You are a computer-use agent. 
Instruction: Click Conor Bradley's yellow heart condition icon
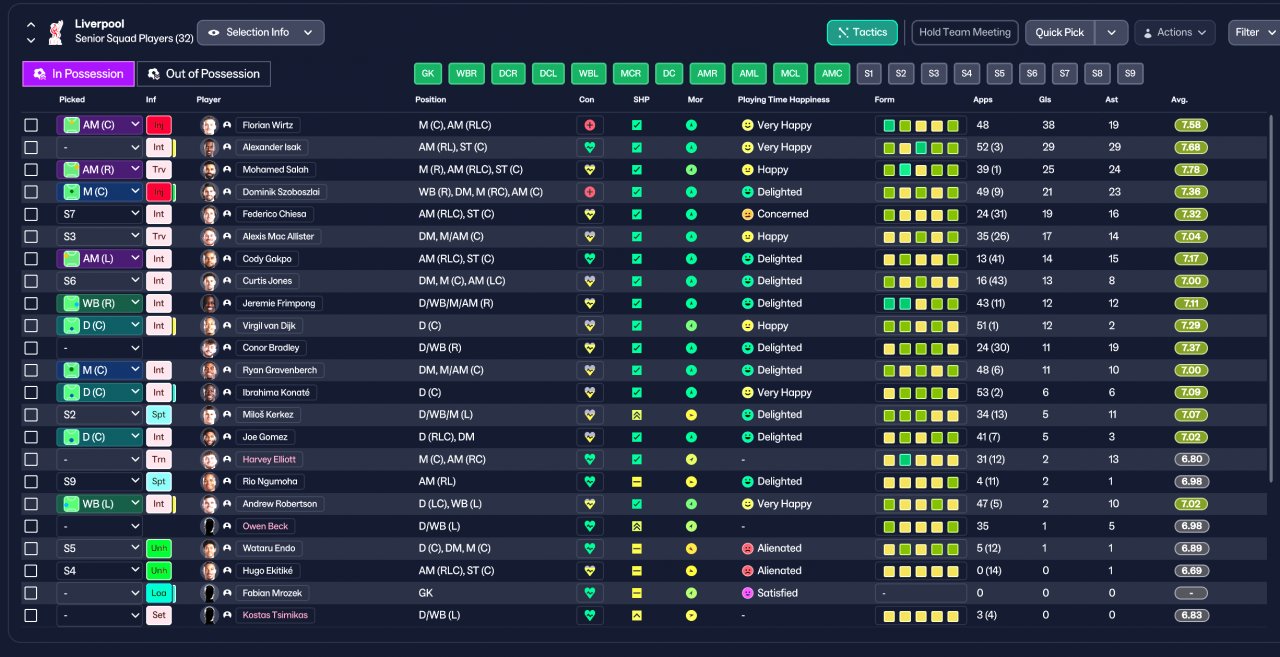click(x=590, y=348)
